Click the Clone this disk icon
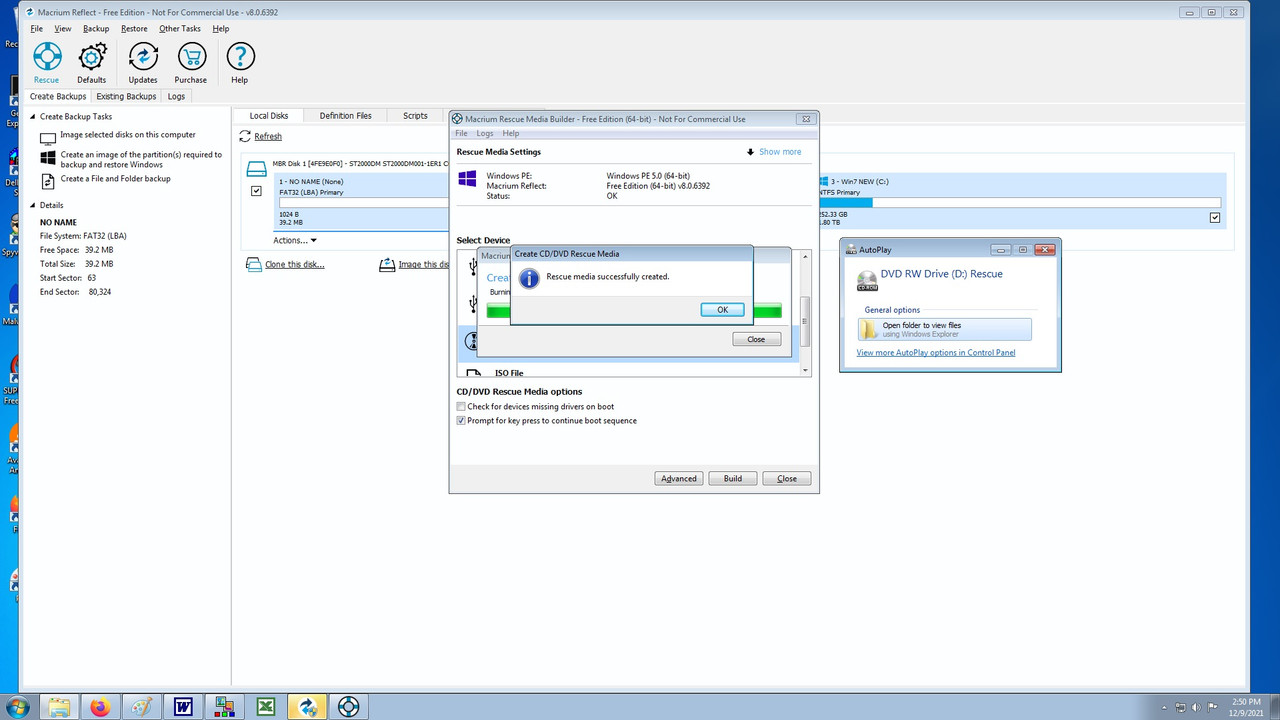 pos(256,264)
